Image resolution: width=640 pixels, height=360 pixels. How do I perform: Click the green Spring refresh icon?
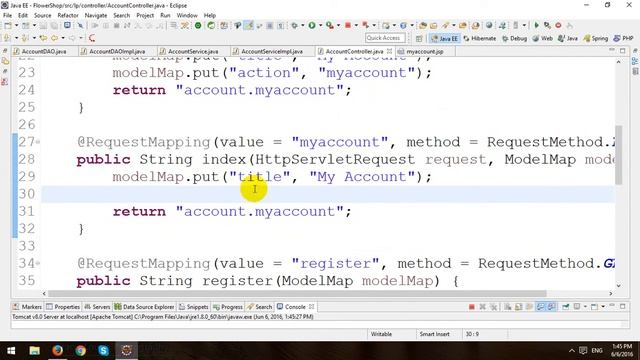(x=211, y=25)
